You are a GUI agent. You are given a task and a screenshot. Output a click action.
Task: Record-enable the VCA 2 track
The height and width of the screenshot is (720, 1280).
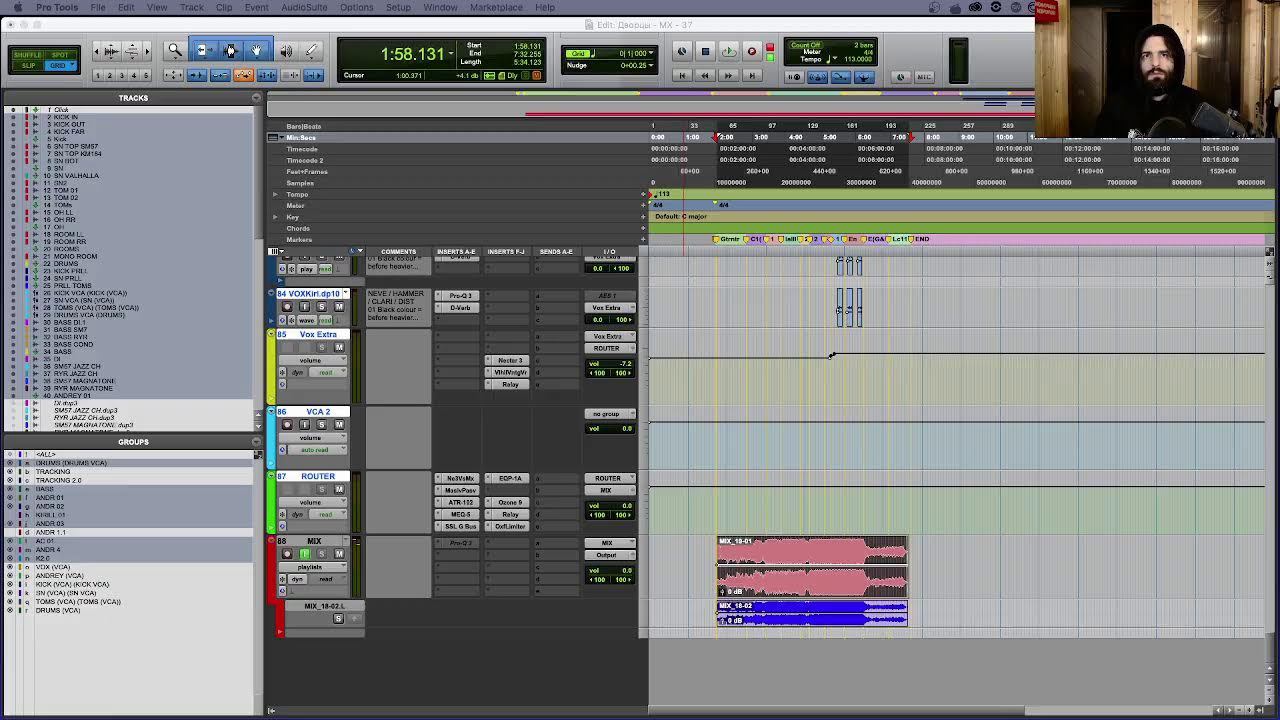(287, 425)
